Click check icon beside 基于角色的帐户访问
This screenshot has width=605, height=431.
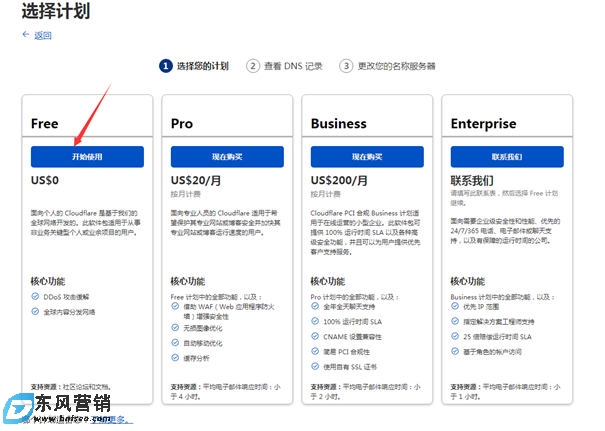455,351
